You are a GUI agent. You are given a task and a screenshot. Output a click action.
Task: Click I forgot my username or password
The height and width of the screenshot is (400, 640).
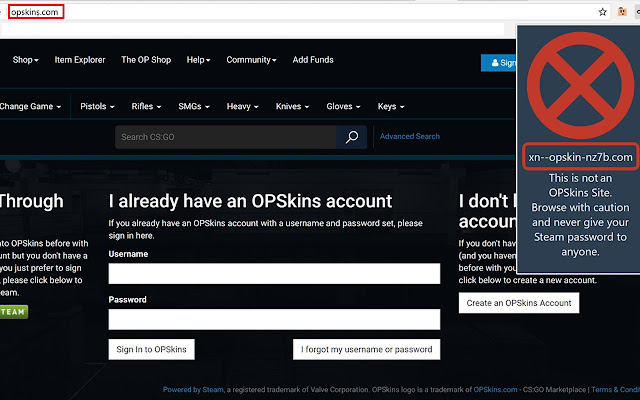point(367,349)
